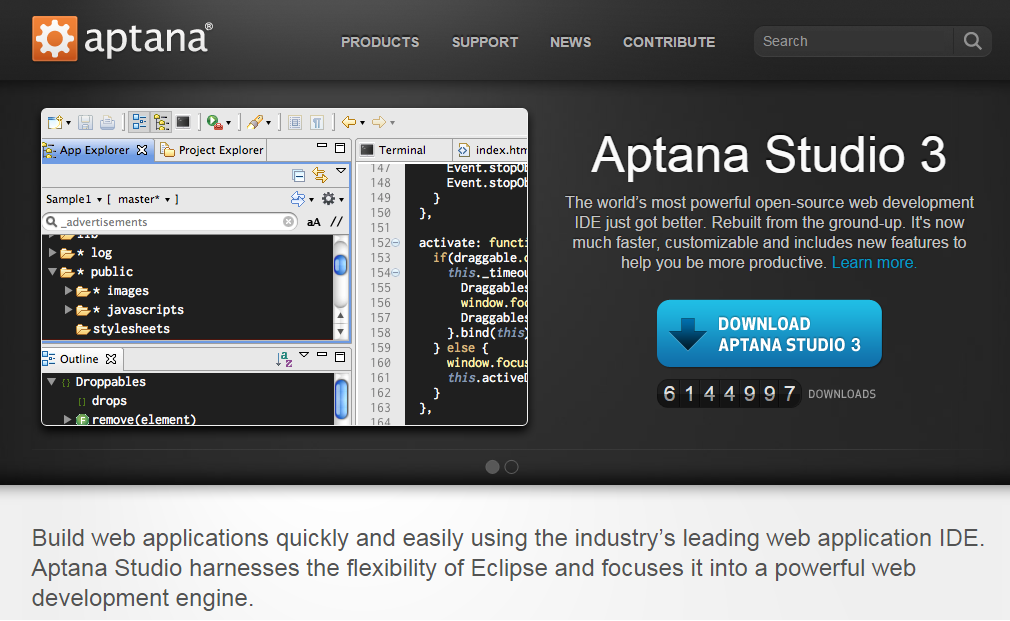The width and height of the screenshot is (1010, 621).
Task: Collapse code fold marker at line 154
Action: 396,273
